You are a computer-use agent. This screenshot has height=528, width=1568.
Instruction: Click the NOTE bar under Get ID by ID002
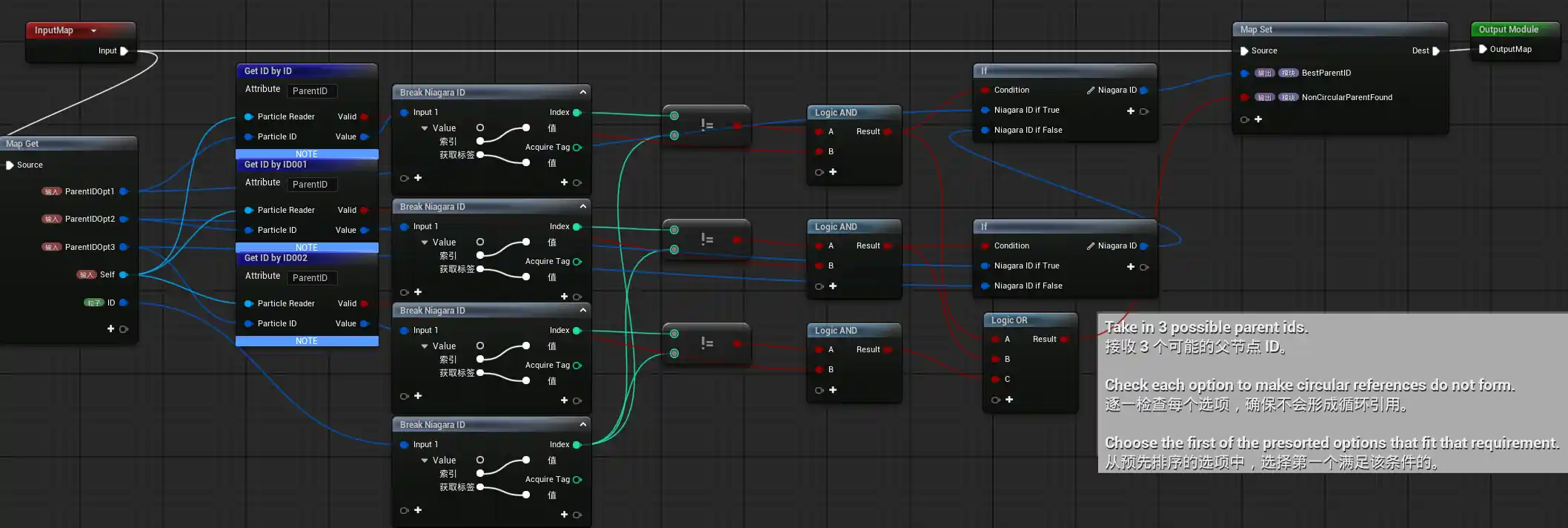[x=307, y=341]
